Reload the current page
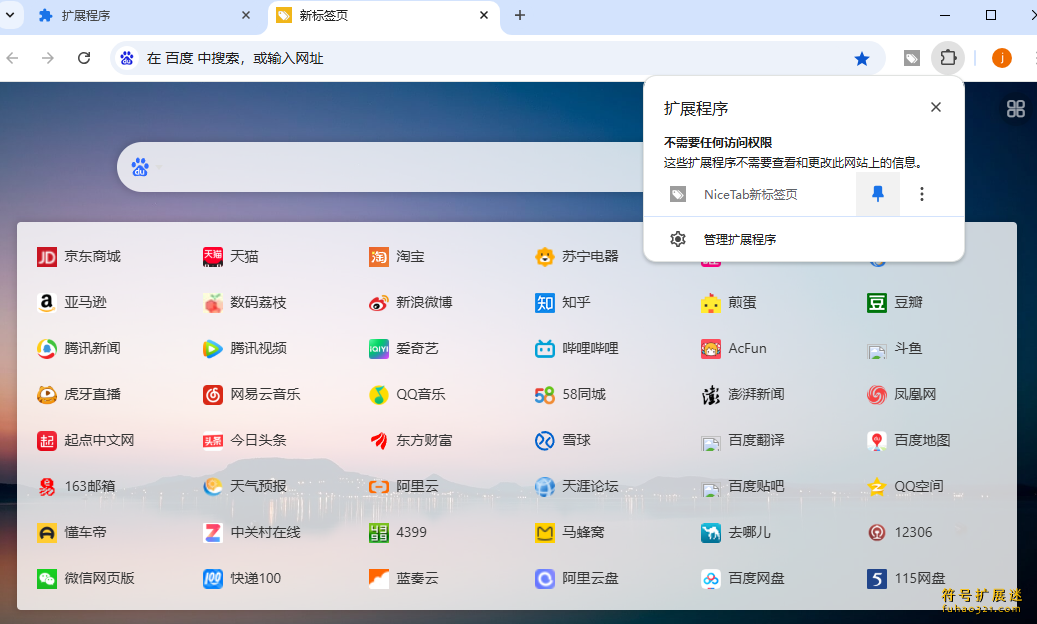The height and width of the screenshot is (624, 1037). pos(84,58)
